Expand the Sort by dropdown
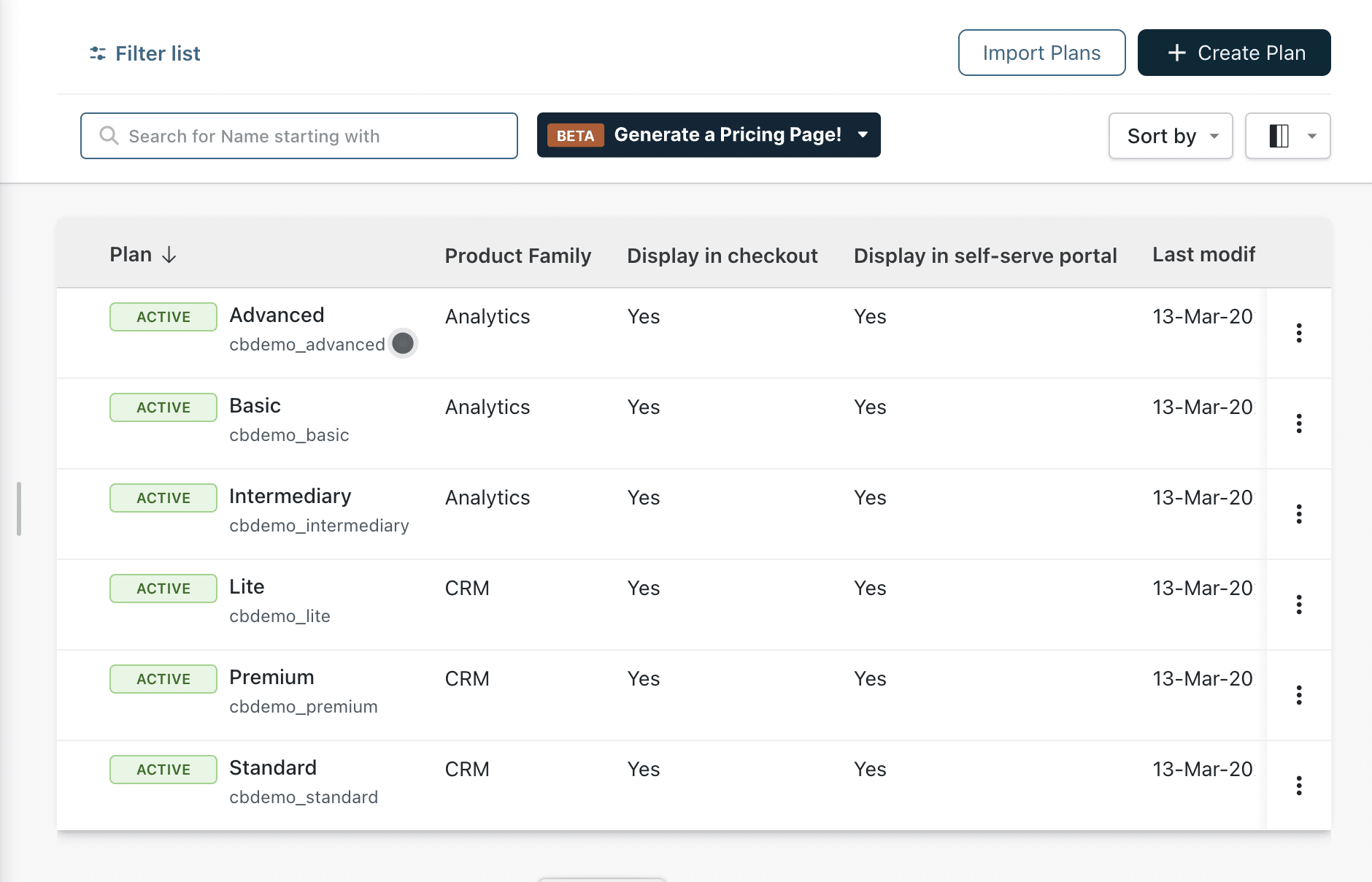 [x=1171, y=136]
